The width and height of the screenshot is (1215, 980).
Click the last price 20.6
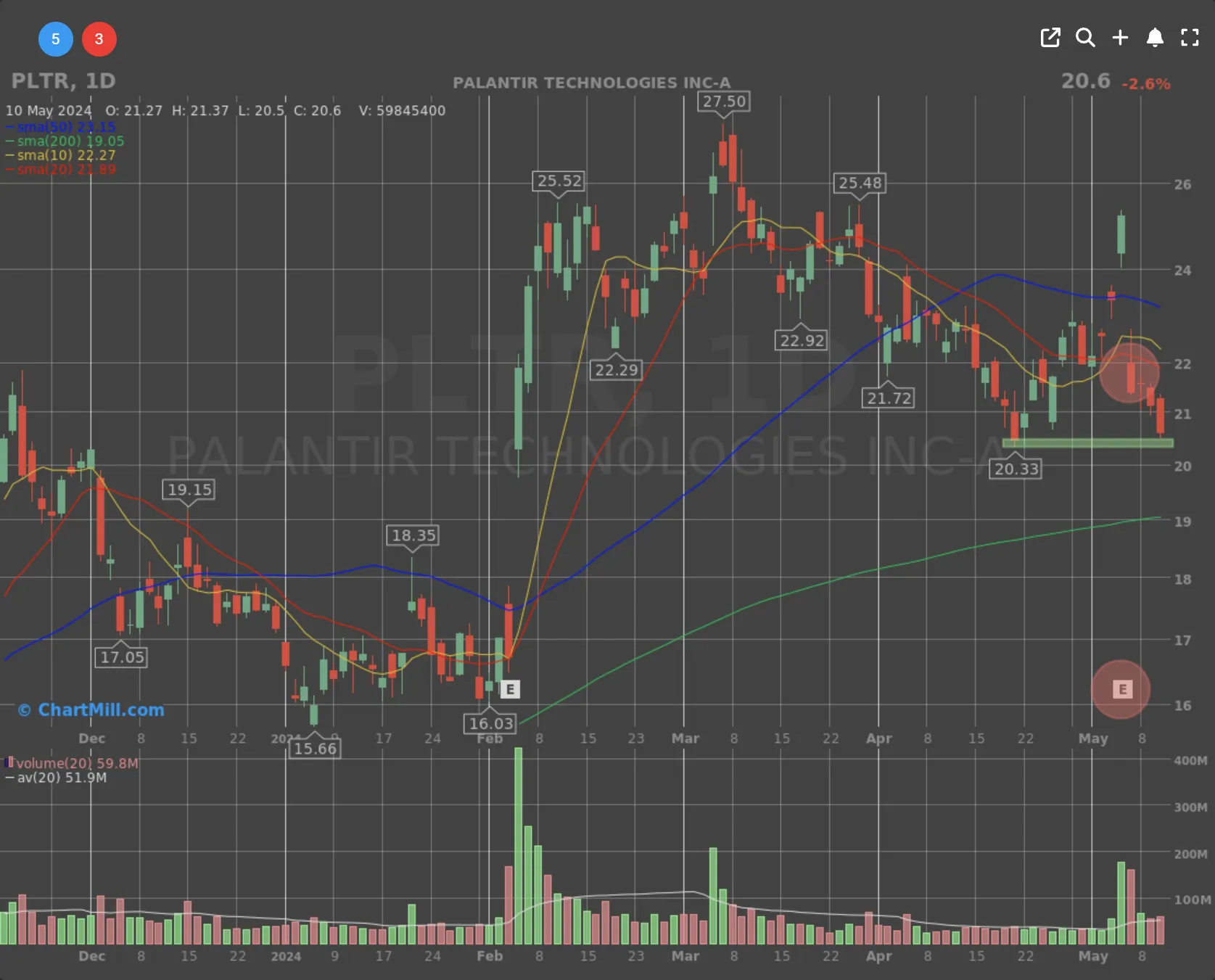(x=1085, y=81)
